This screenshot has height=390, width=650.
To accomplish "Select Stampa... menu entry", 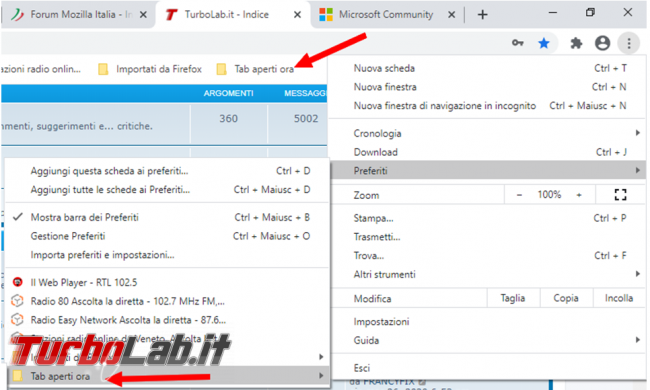I will (488, 218).
